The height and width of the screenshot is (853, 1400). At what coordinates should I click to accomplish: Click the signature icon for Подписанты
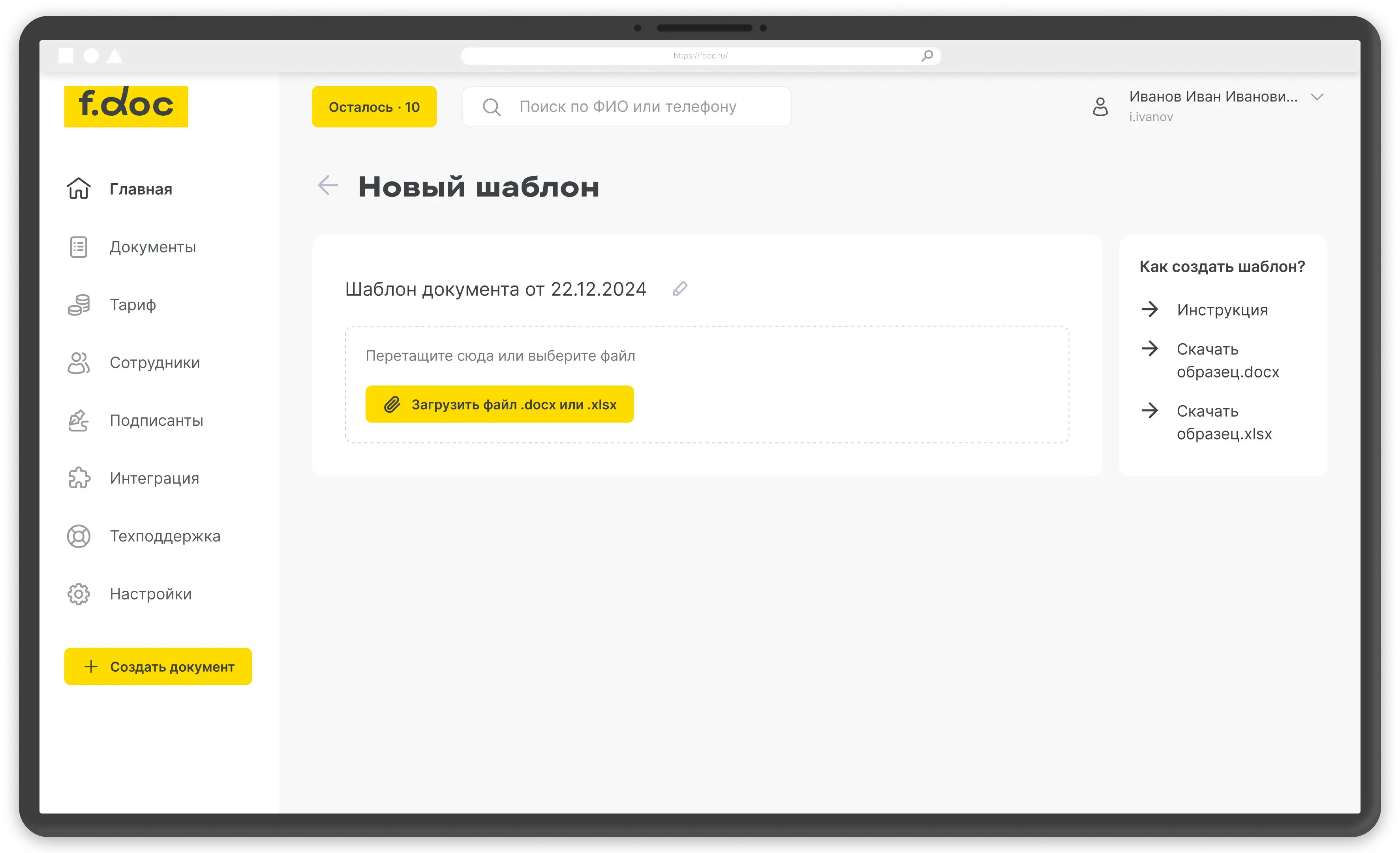click(79, 421)
